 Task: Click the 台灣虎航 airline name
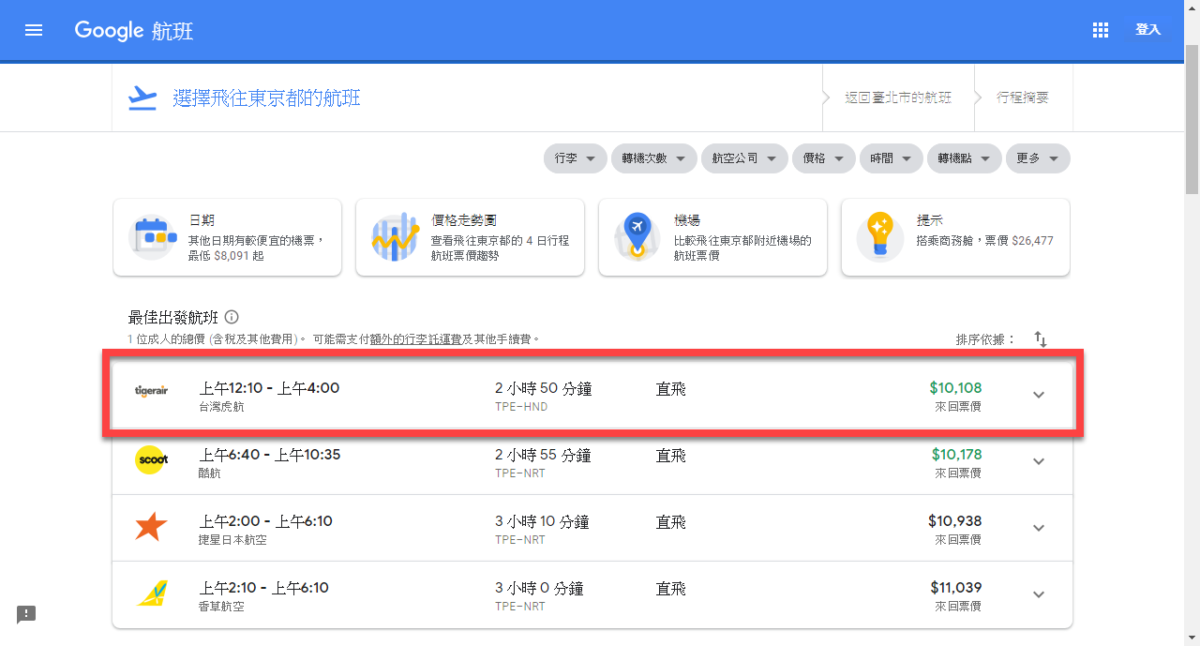click(221, 407)
